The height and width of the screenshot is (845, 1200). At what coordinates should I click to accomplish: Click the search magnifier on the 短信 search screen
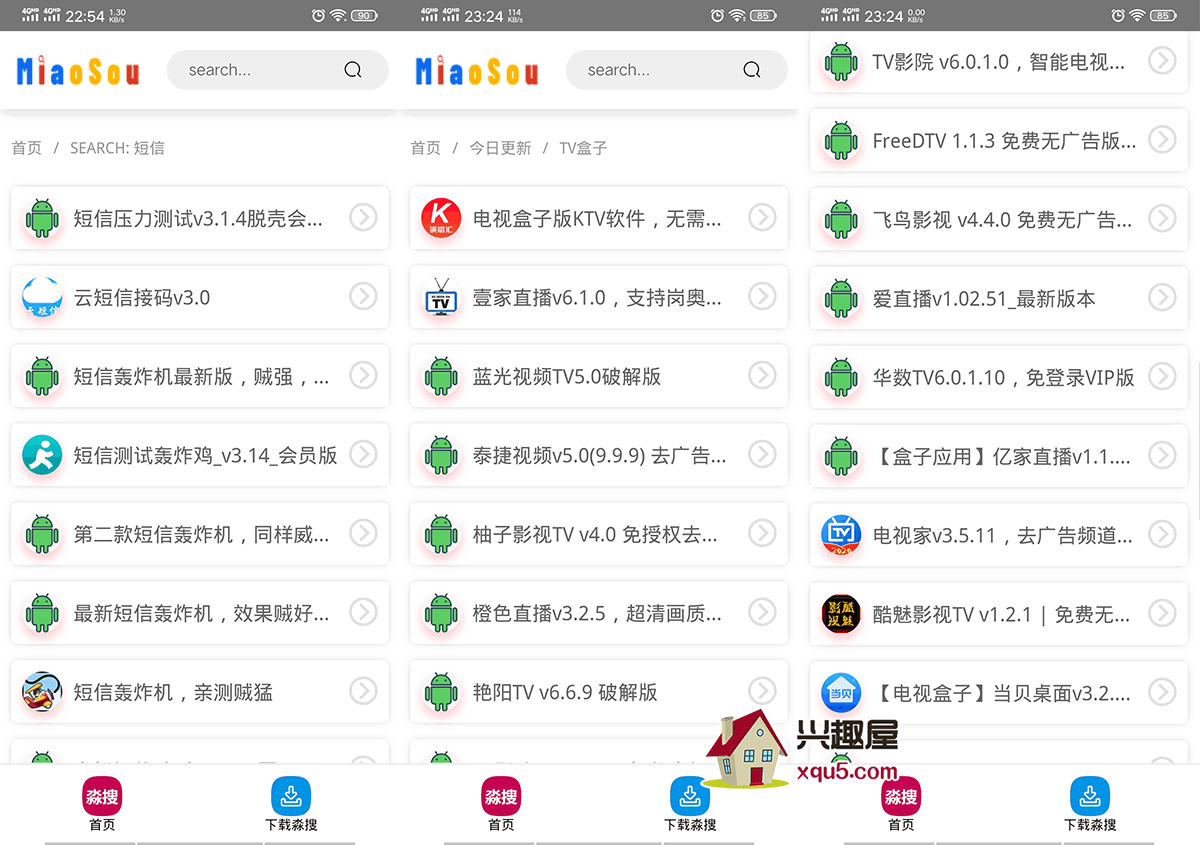point(352,70)
